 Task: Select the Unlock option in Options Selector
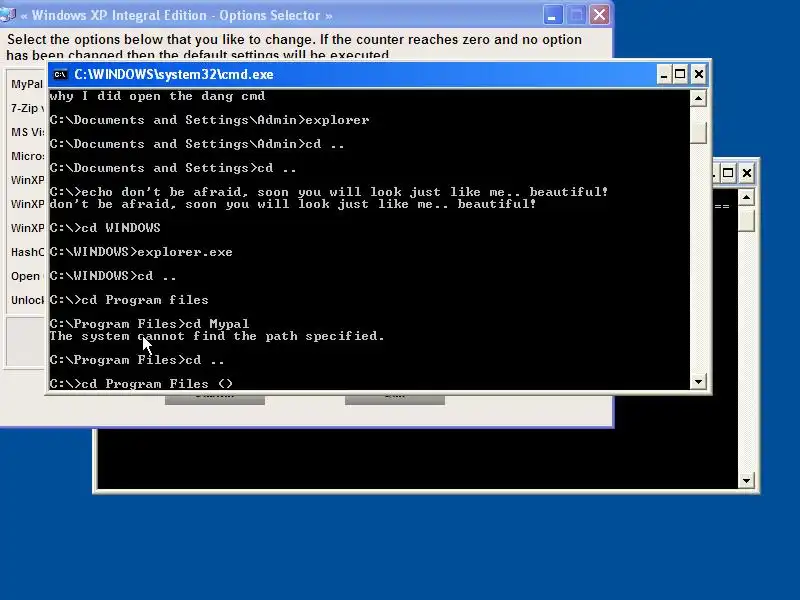click(x=27, y=300)
